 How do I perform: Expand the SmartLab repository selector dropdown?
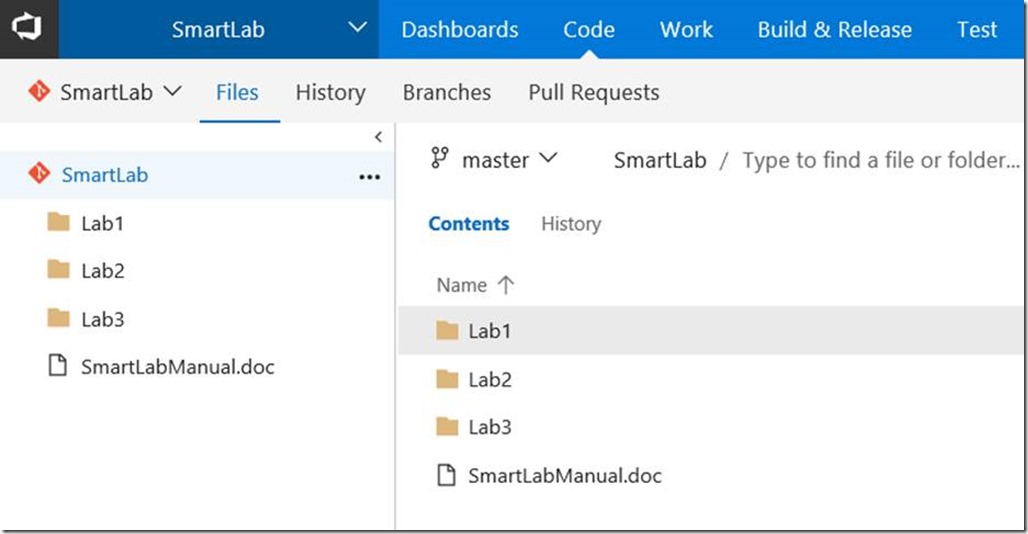(172, 91)
